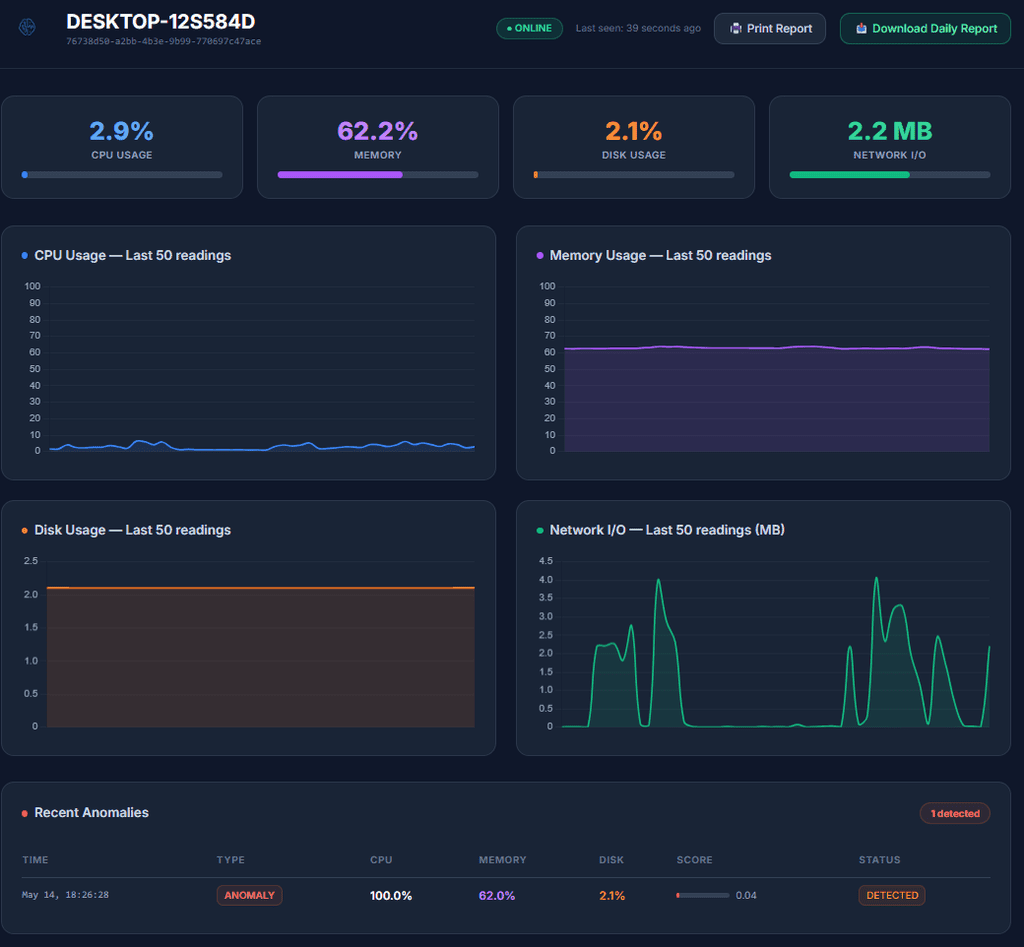Click the printer icon in Print Report
The width and height of the screenshot is (1024, 947).
(x=736, y=29)
